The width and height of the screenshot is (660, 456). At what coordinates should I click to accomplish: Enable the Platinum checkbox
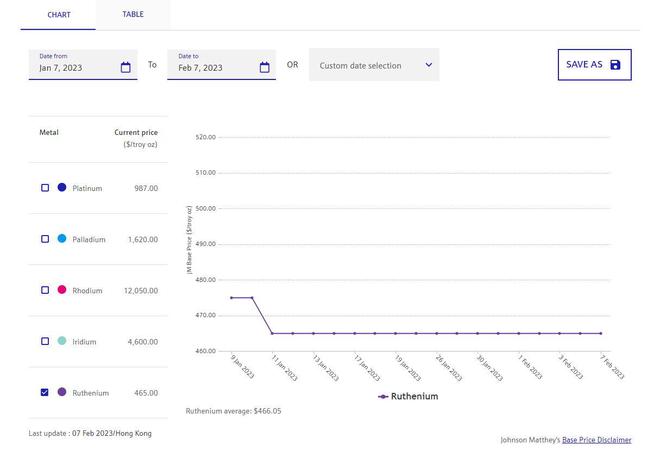tap(45, 188)
